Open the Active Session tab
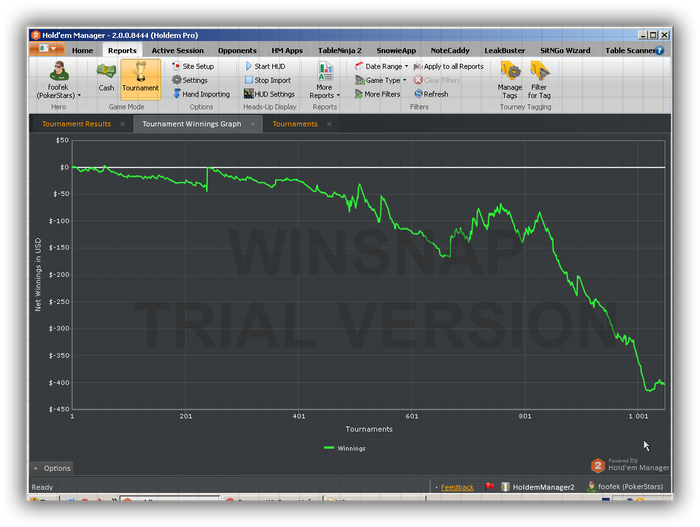The height and width of the screenshot is (527, 700). 177,50
